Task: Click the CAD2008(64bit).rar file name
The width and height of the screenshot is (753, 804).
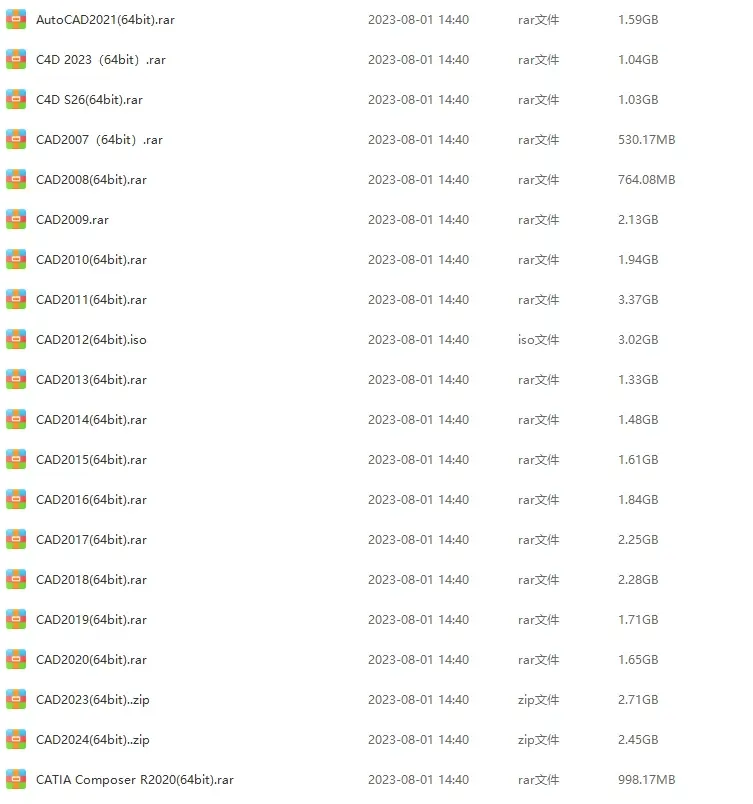Action: pyautogui.click(x=91, y=179)
